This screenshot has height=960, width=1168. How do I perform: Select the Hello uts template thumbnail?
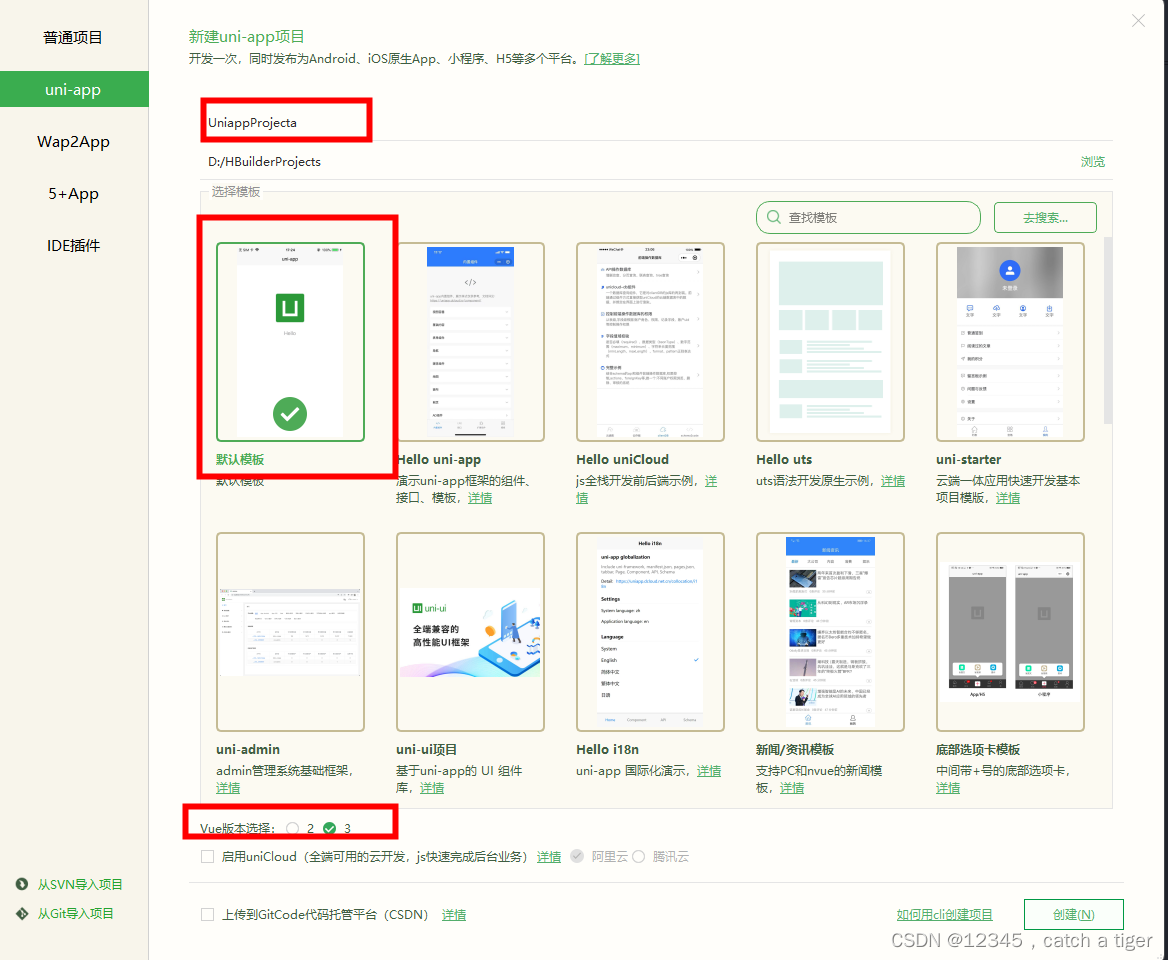point(830,342)
